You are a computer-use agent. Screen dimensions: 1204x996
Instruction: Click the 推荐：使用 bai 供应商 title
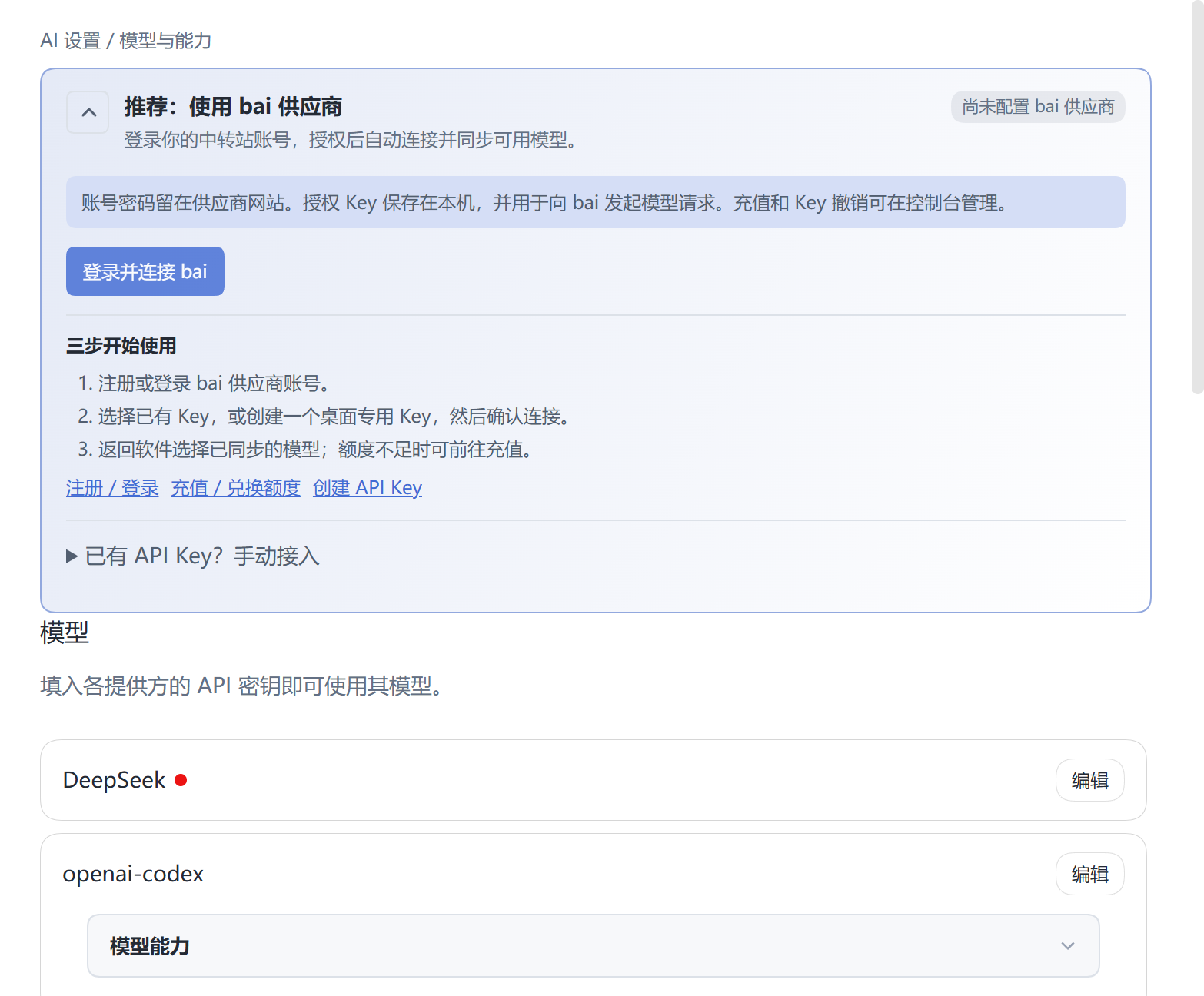tap(233, 106)
